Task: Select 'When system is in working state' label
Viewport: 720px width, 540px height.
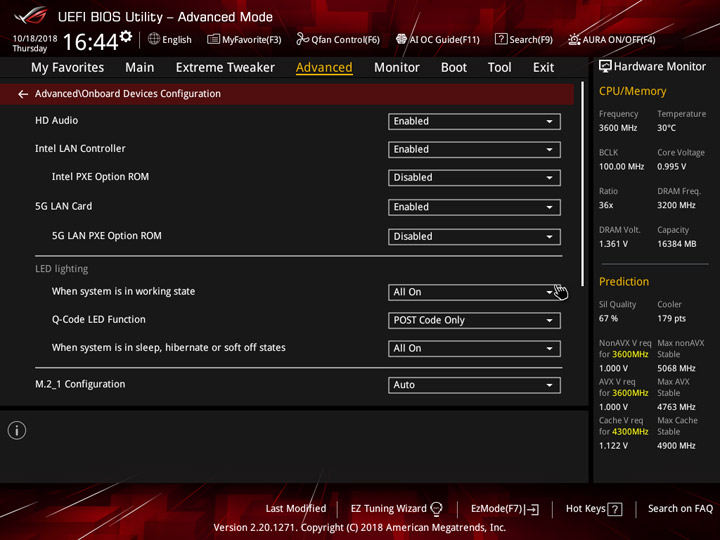Action: pyautogui.click(x=123, y=292)
